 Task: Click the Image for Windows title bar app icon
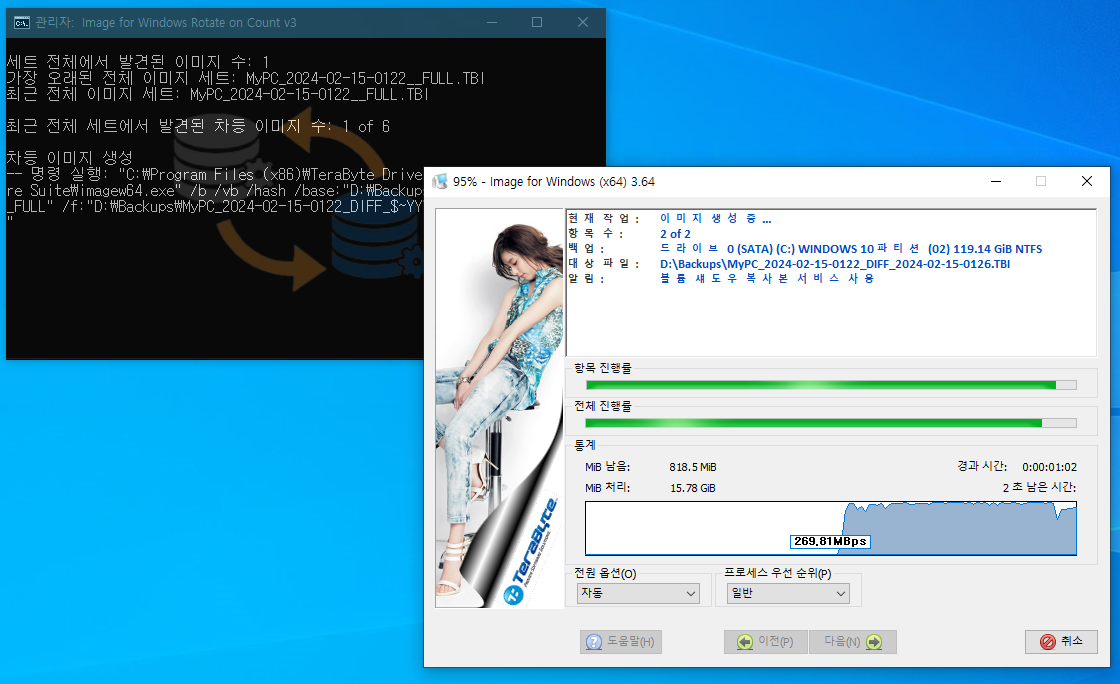(x=440, y=181)
